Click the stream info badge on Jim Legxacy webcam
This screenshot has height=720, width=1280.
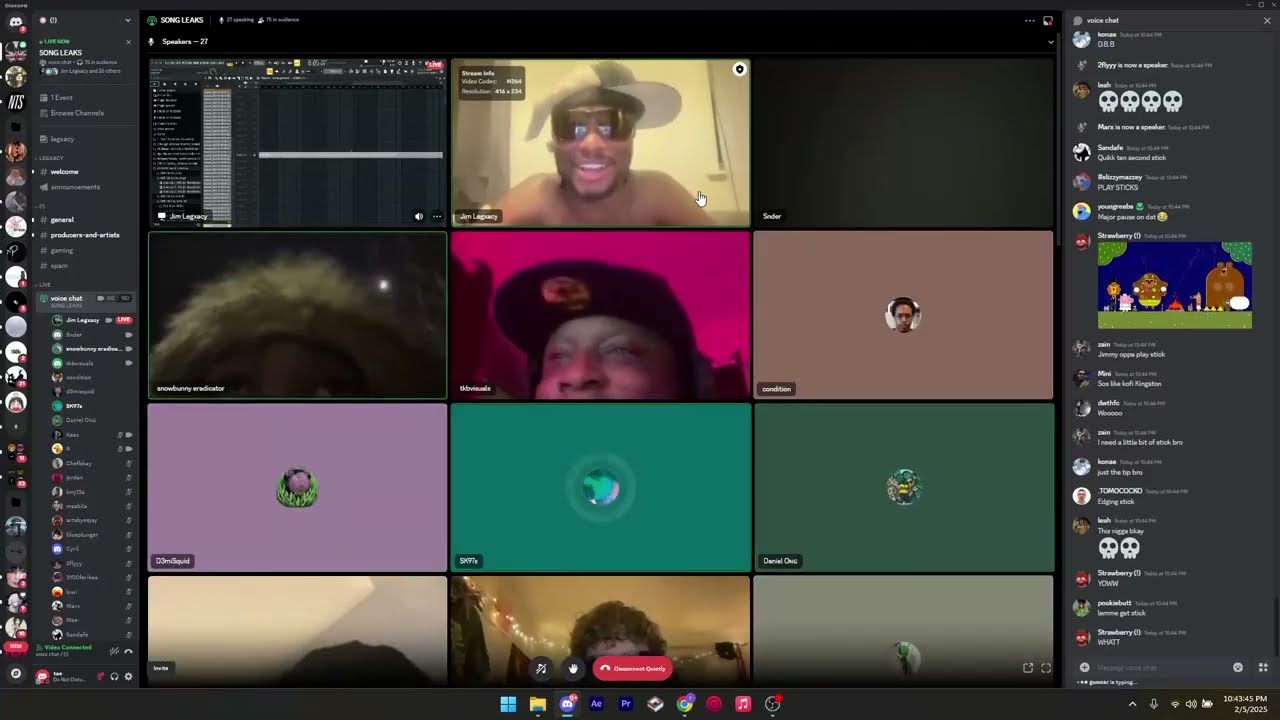pyautogui.click(x=739, y=69)
